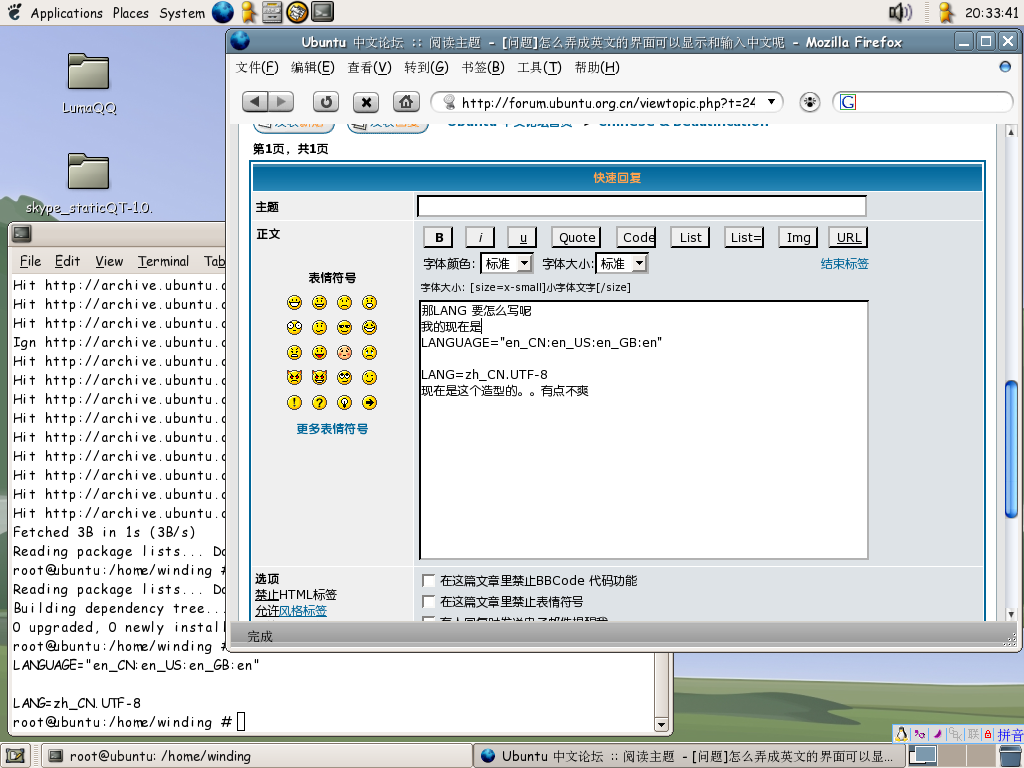Viewport: 1024px width, 768px height.
Task: Stop loading the page with the X button
Action: [366, 102]
